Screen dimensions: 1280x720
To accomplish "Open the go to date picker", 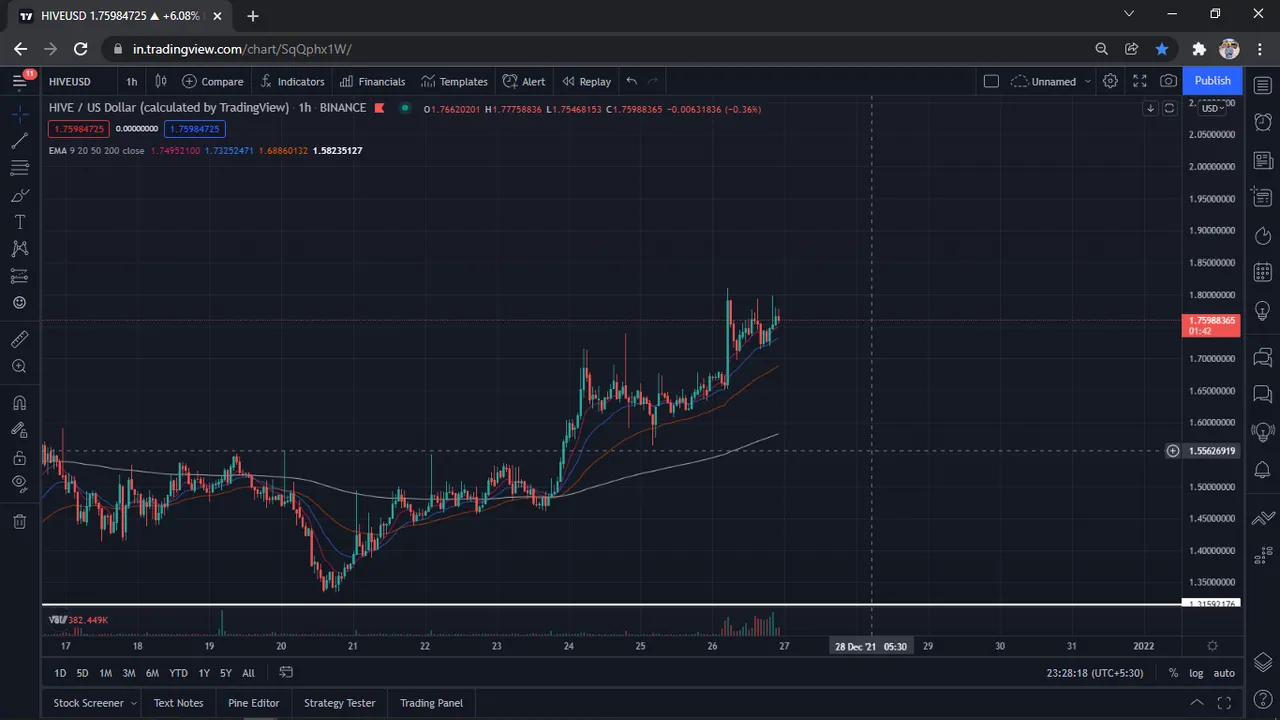I will pyautogui.click(x=286, y=672).
